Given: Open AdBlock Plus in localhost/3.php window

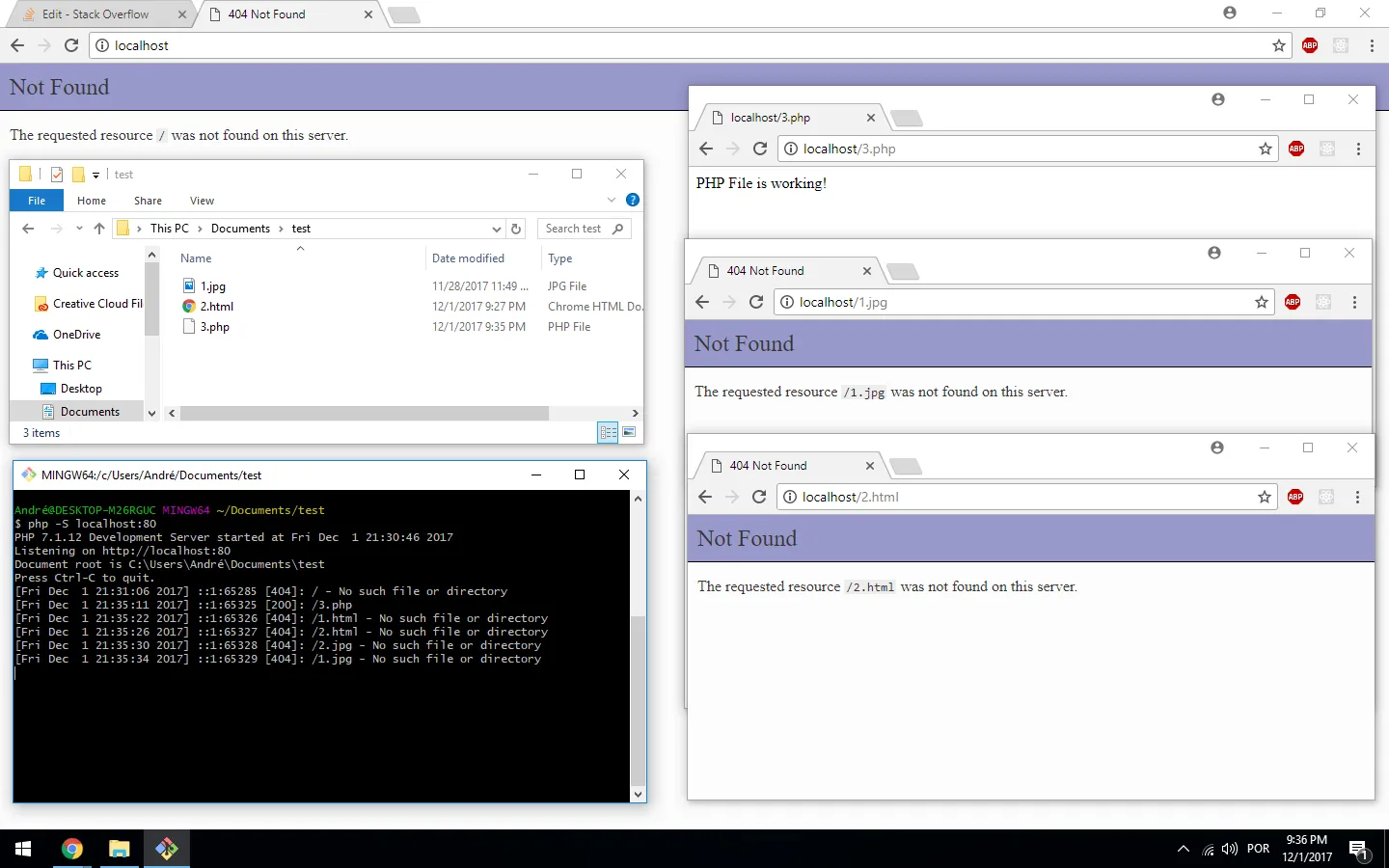Looking at the screenshot, I should point(1296,149).
